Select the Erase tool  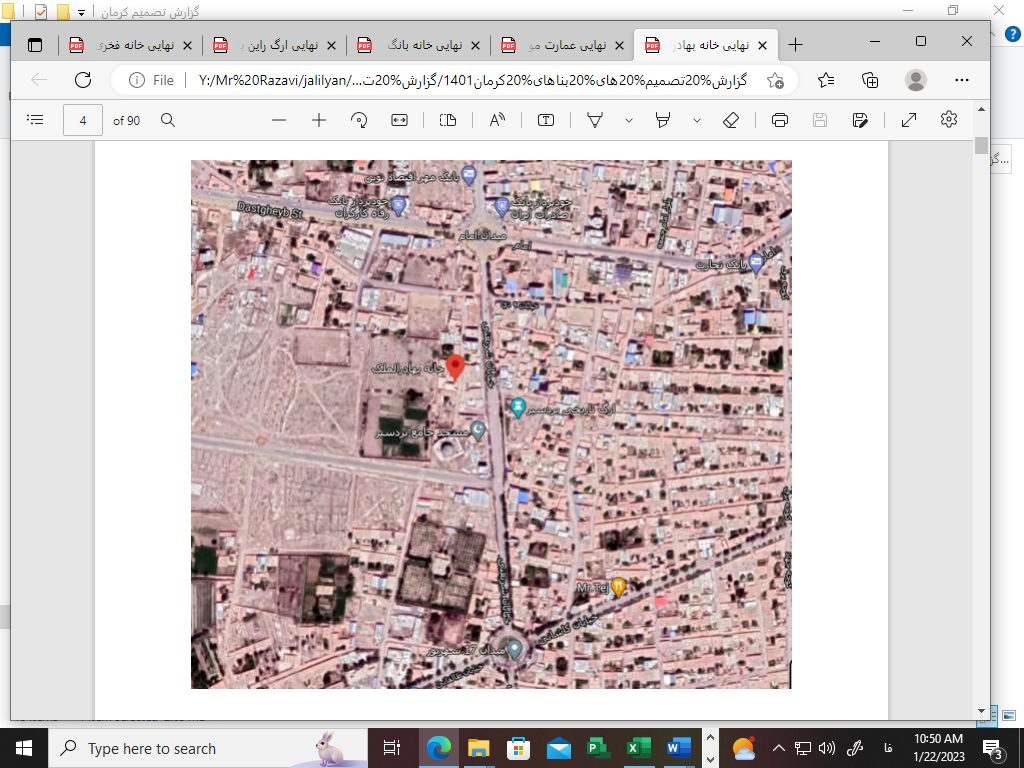[731, 120]
